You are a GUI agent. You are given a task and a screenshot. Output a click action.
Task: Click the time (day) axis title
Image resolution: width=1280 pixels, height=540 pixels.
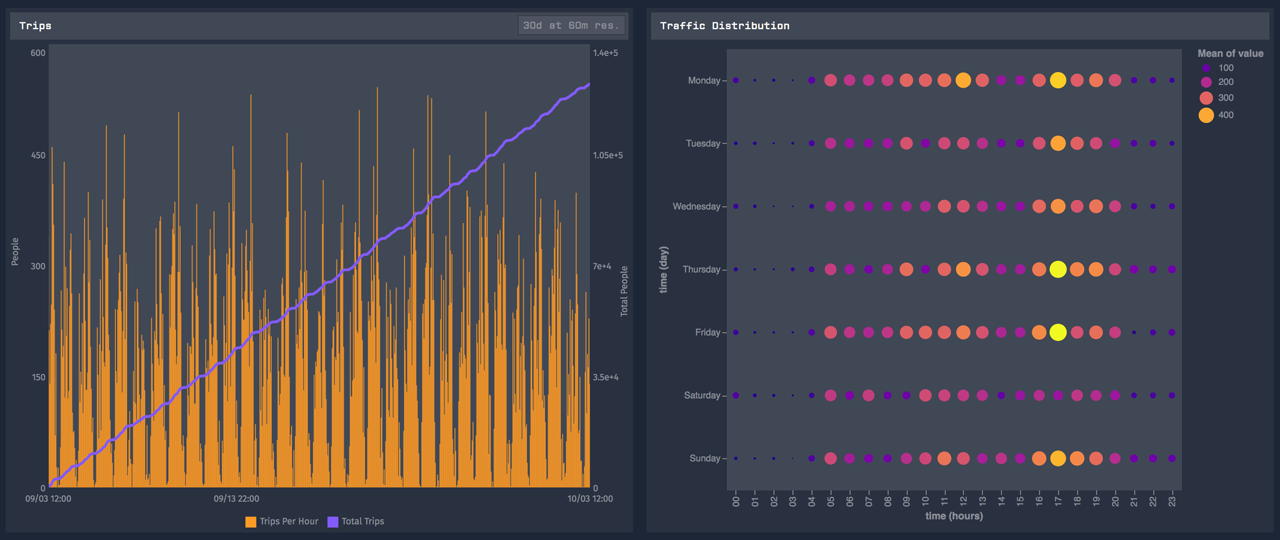(x=664, y=269)
